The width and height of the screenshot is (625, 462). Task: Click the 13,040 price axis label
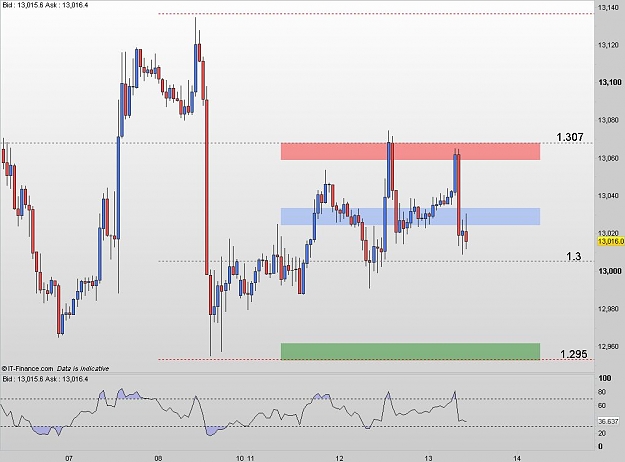click(608, 195)
